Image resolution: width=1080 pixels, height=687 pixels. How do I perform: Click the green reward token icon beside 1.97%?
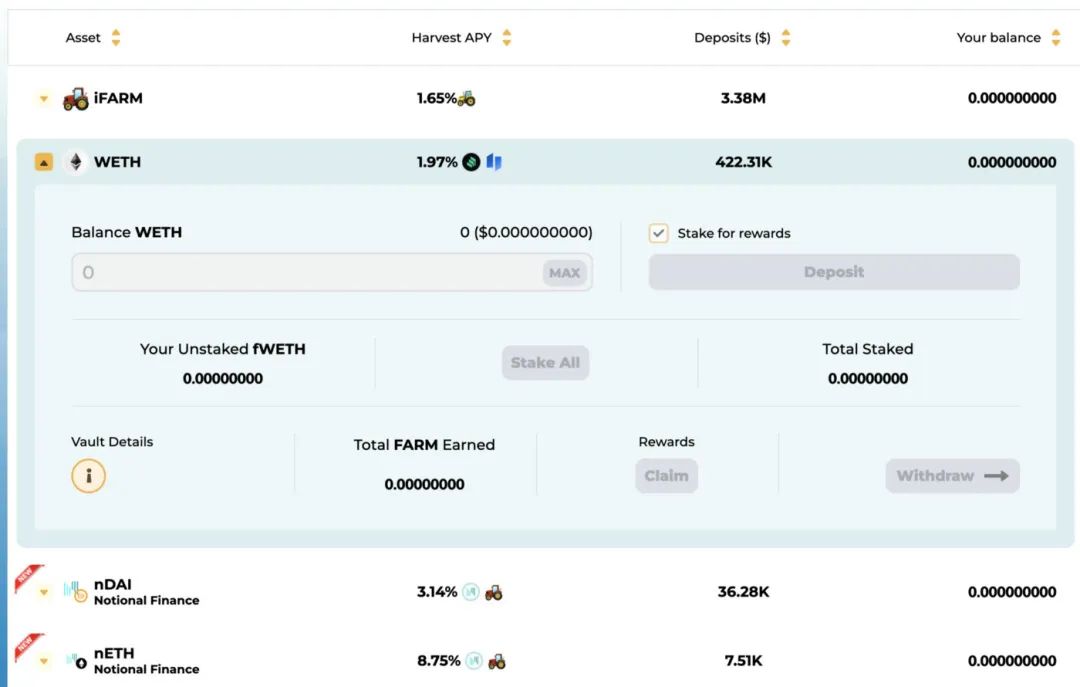pos(471,162)
